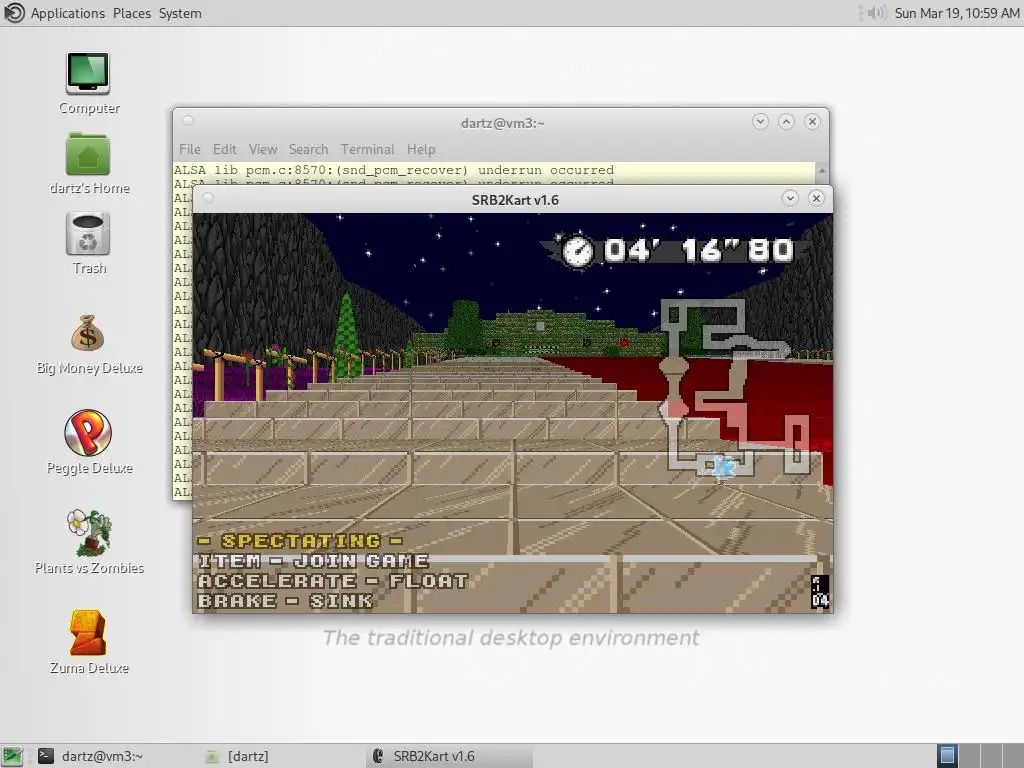Select the workspace switcher first workspace

point(947,756)
